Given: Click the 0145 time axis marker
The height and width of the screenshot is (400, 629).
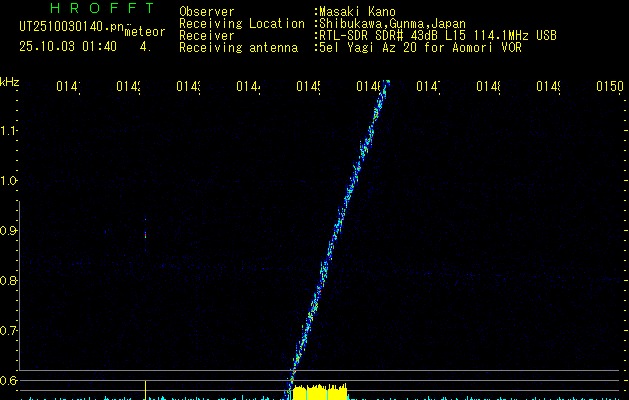Looking at the screenshot, I should click(308, 88).
